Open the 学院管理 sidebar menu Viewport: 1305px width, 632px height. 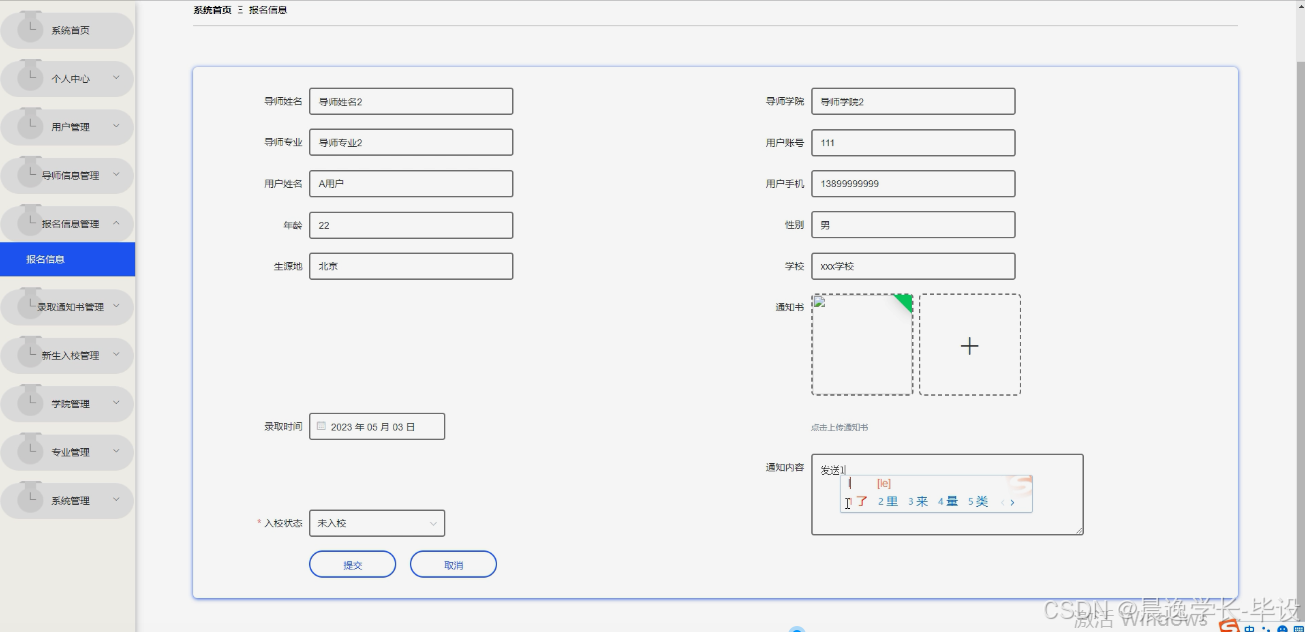click(67, 404)
